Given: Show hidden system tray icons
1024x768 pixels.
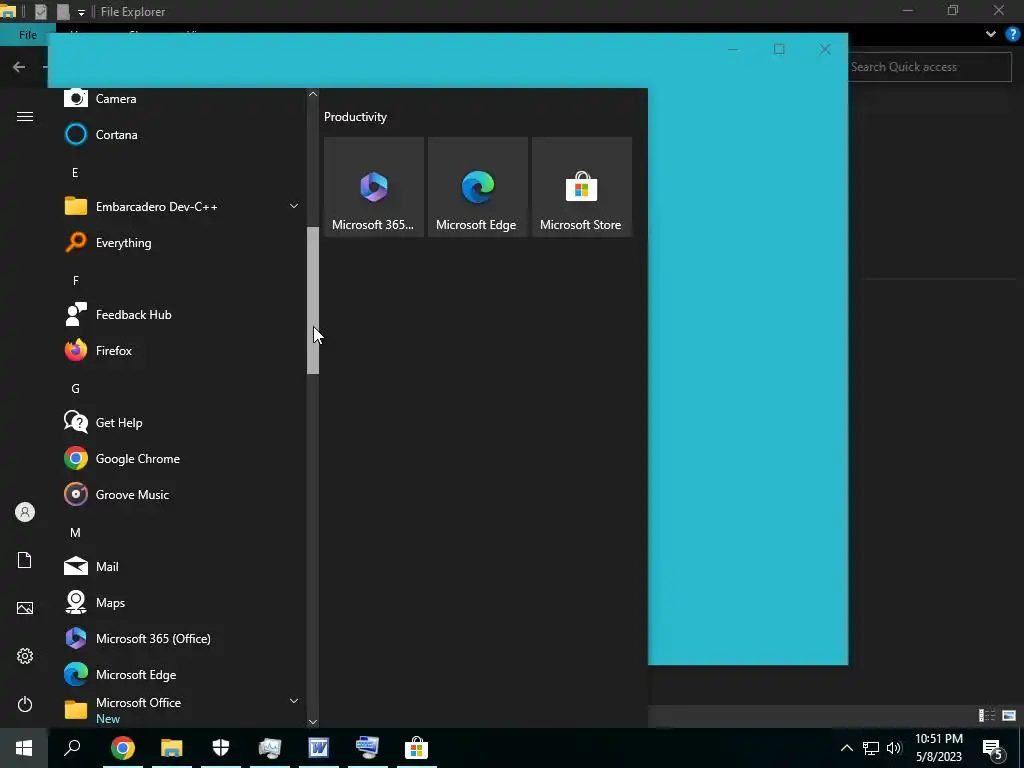Looking at the screenshot, I should coord(846,748).
